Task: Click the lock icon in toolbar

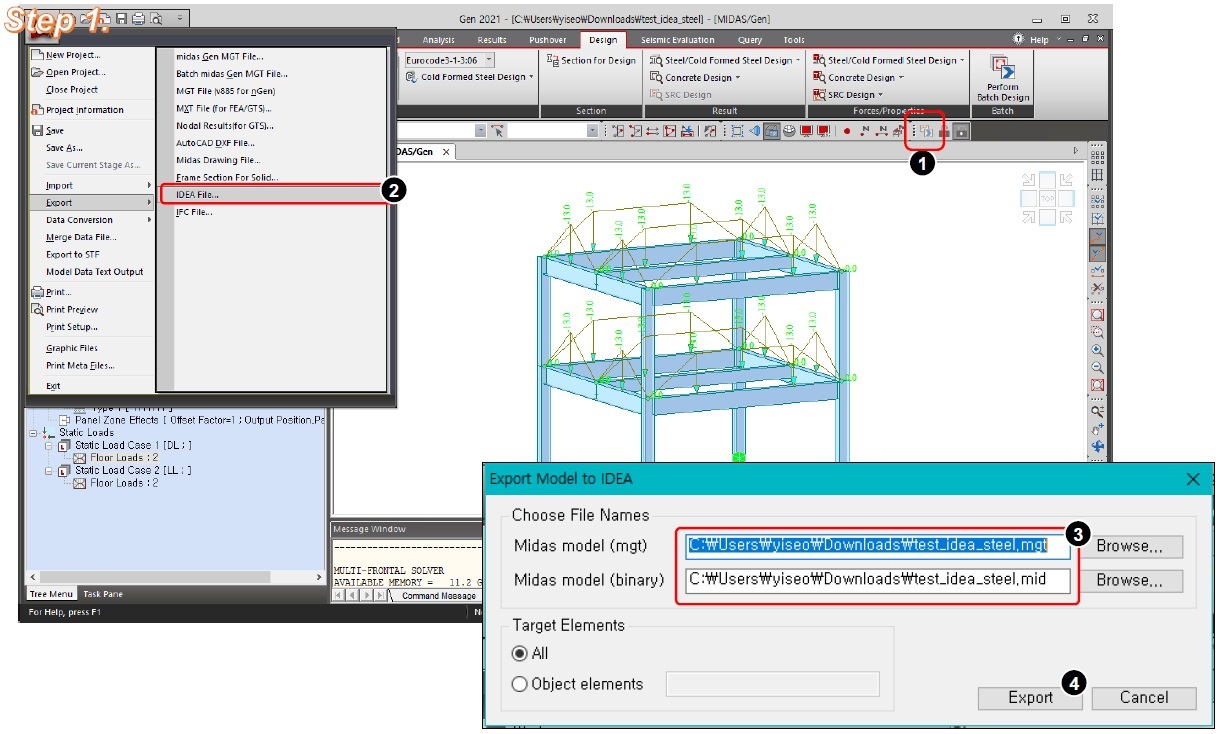Action: click(x=961, y=131)
